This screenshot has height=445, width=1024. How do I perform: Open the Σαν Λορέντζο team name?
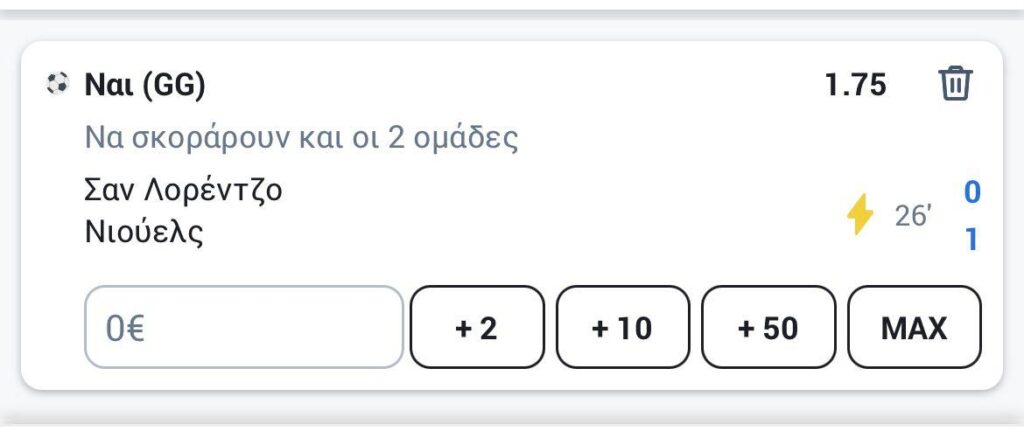click(184, 191)
